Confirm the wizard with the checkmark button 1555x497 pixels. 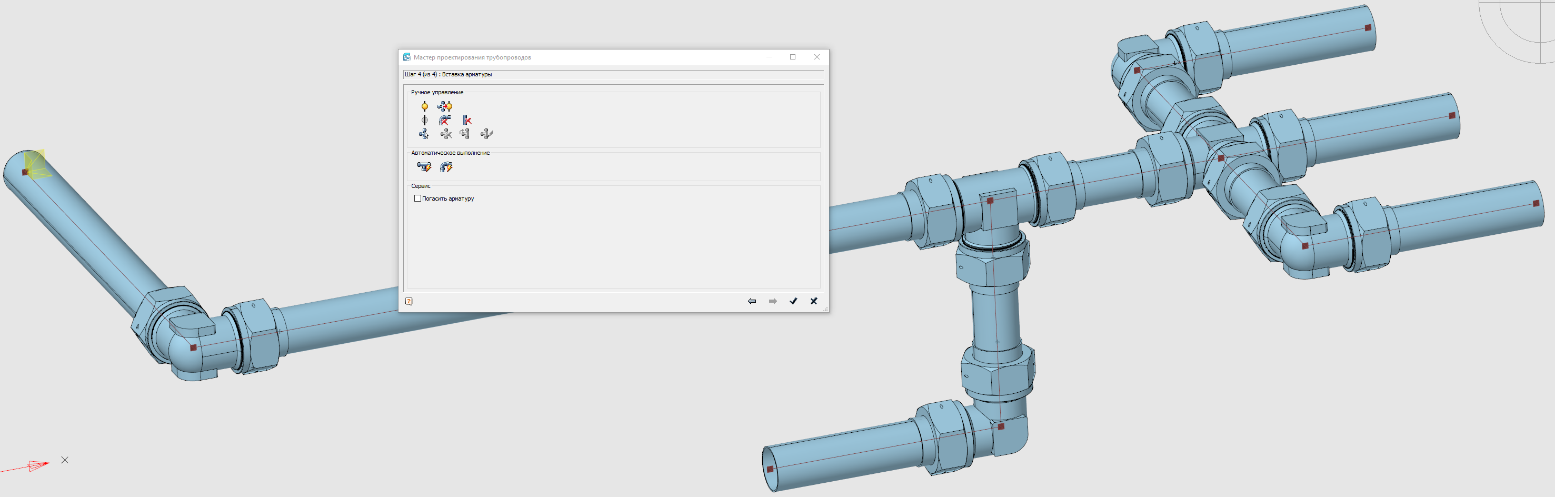793,300
